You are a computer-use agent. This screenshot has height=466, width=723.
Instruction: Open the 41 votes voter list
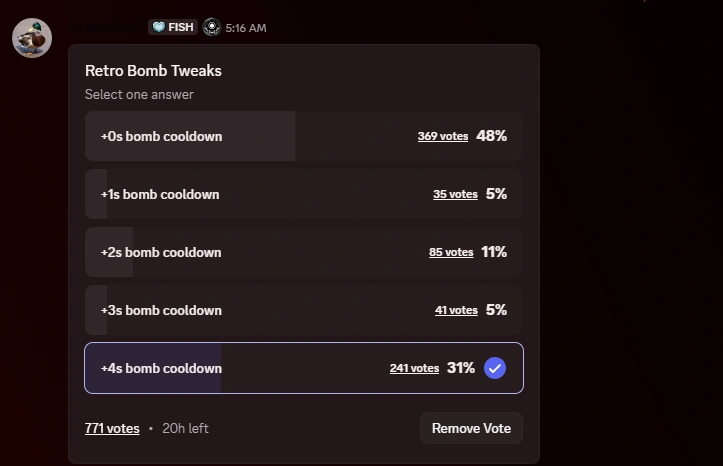point(456,310)
